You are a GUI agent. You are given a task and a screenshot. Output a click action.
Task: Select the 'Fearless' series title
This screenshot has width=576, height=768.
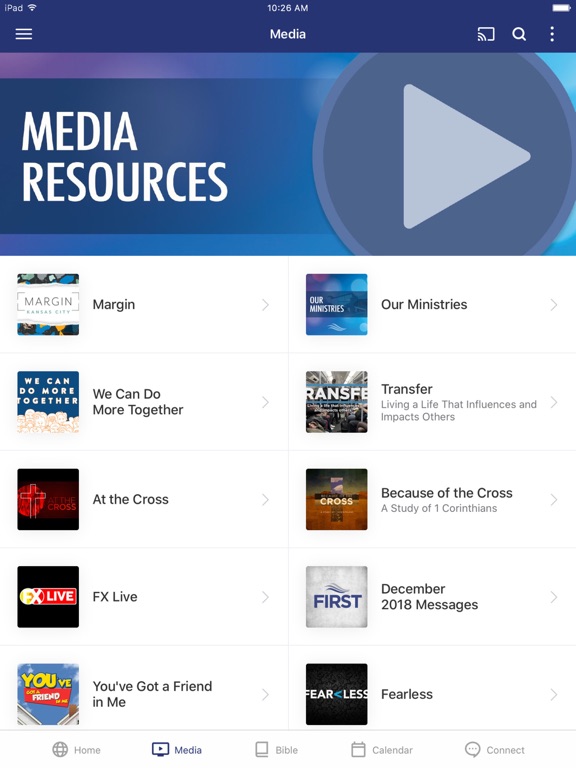(x=407, y=694)
